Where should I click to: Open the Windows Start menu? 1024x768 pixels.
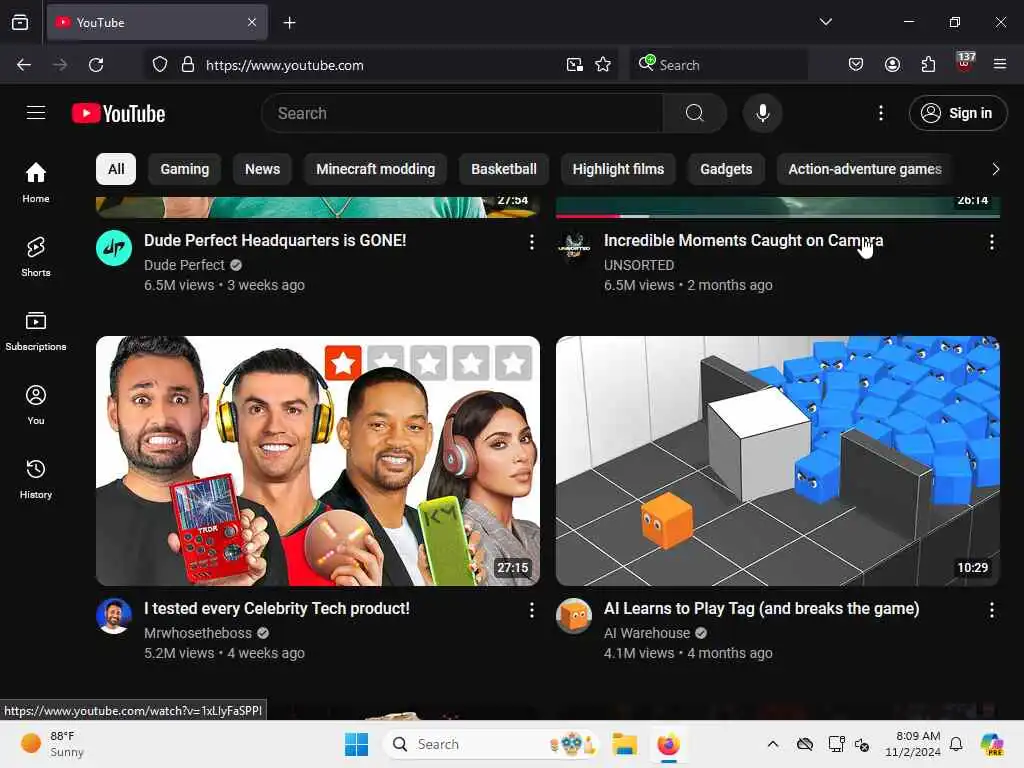pos(357,744)
